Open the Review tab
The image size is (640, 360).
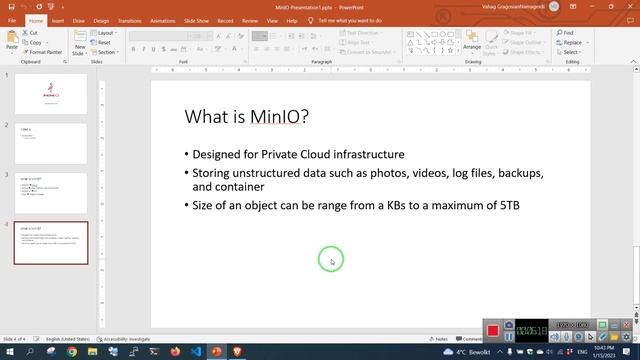coord(250,20)
